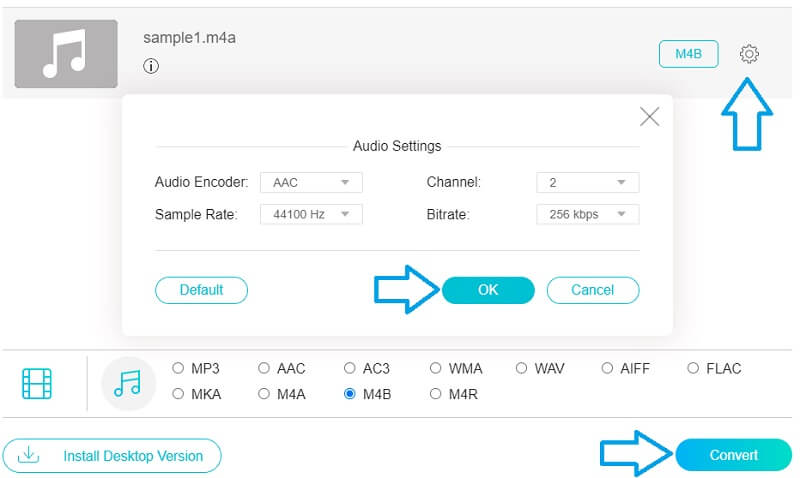800x478 pixels.
Task: Pick the WAV output format
Action: [521, 368]
